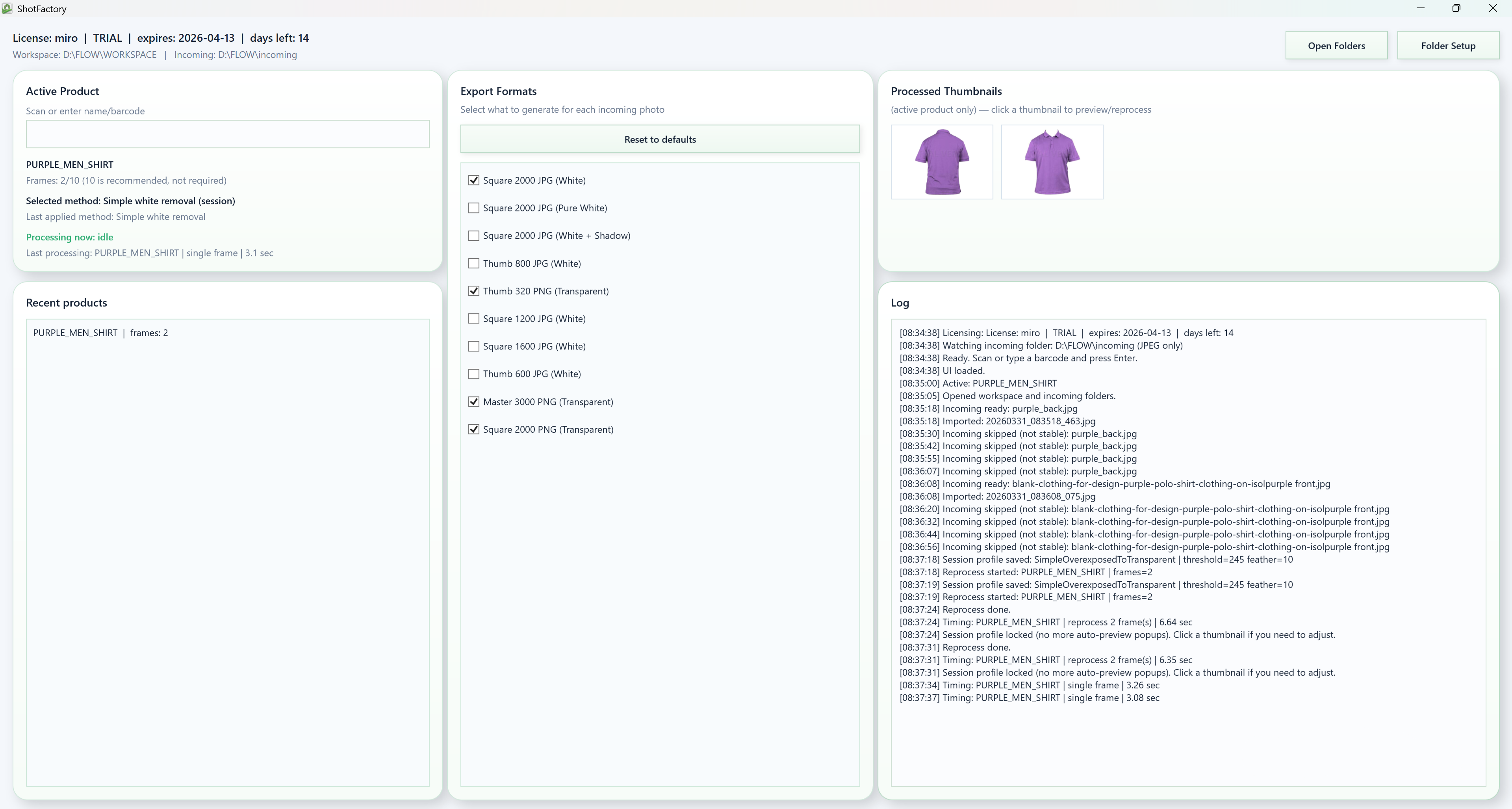This screenshot has width=1512, height=809.
Task: Enable Square 2000 JPG (White + Shadow)
Action: 474,235
